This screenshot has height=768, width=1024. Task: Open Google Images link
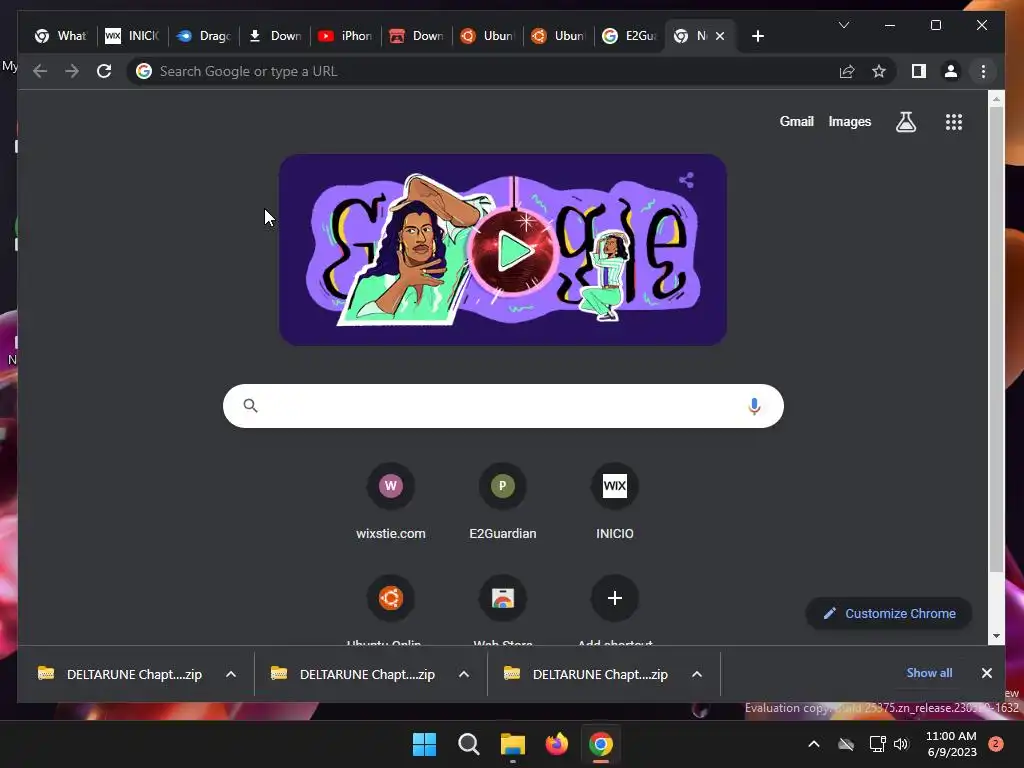pos(850,121)
